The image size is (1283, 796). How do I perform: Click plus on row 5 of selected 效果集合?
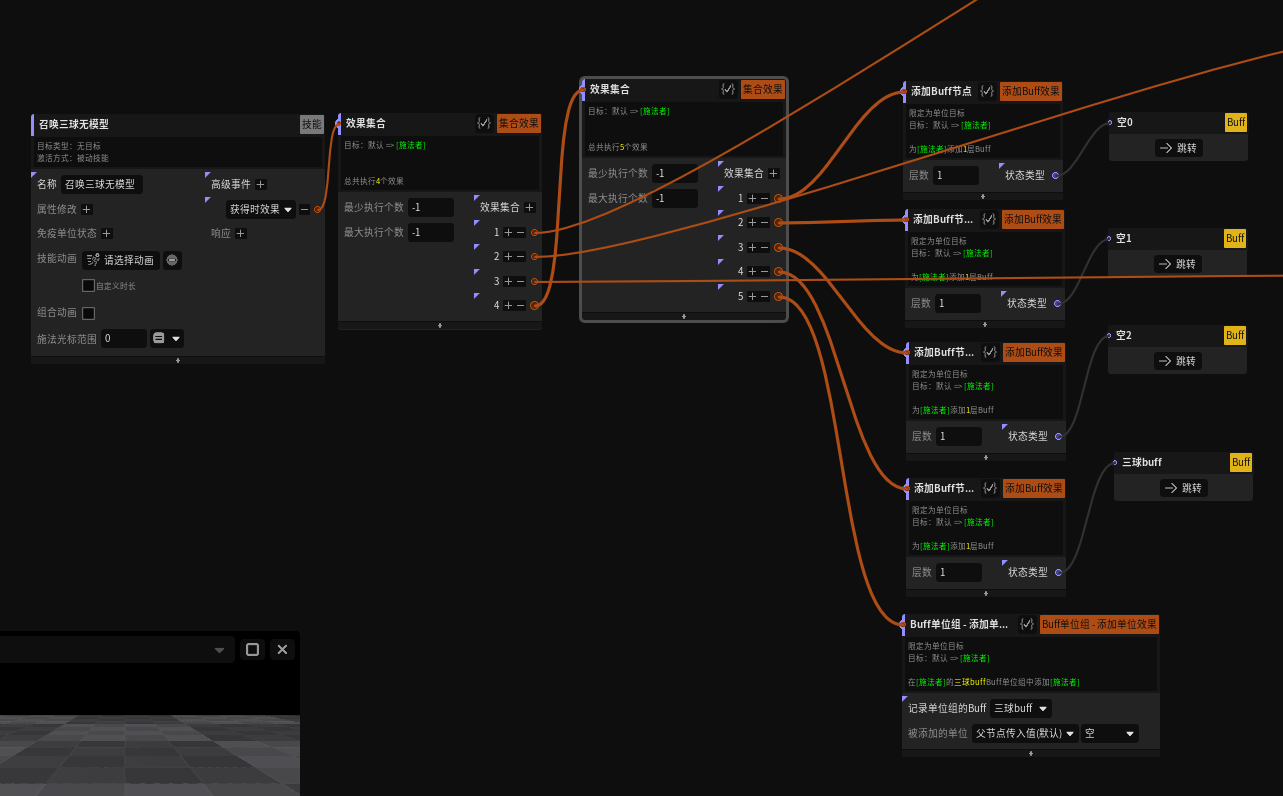(752, 296)
